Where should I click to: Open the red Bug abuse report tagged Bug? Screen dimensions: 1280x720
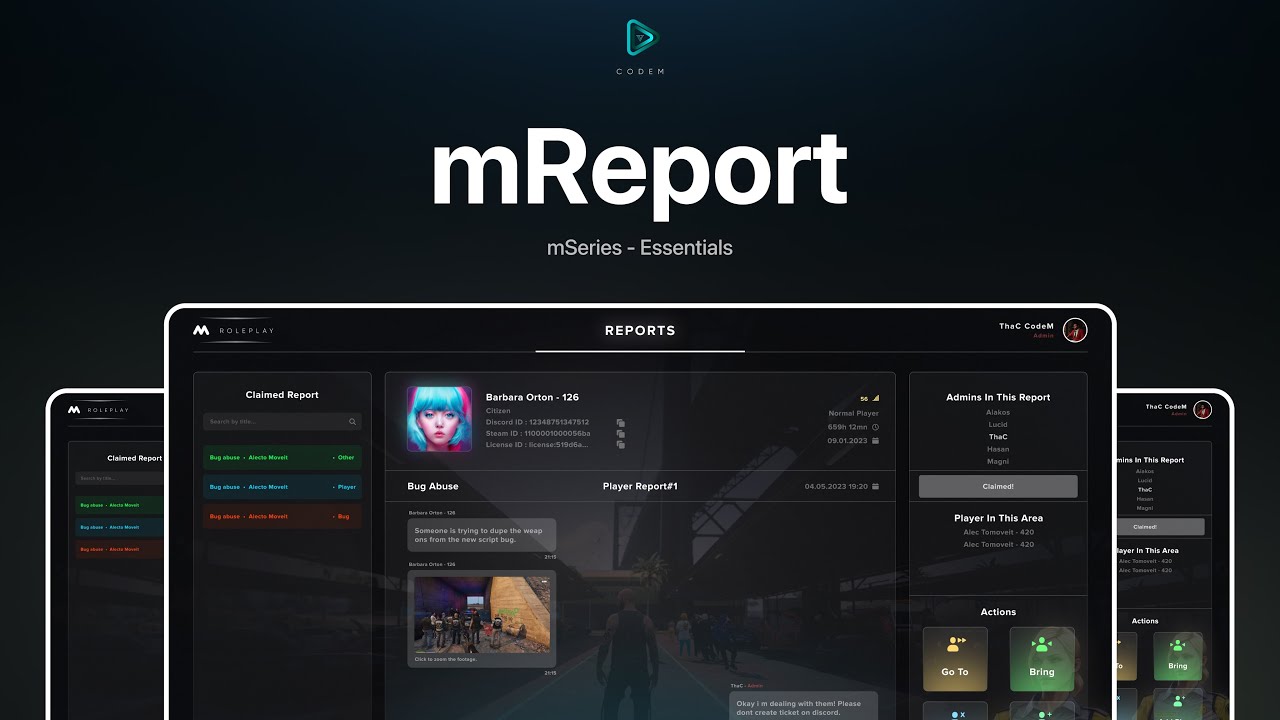pos(282,516)
